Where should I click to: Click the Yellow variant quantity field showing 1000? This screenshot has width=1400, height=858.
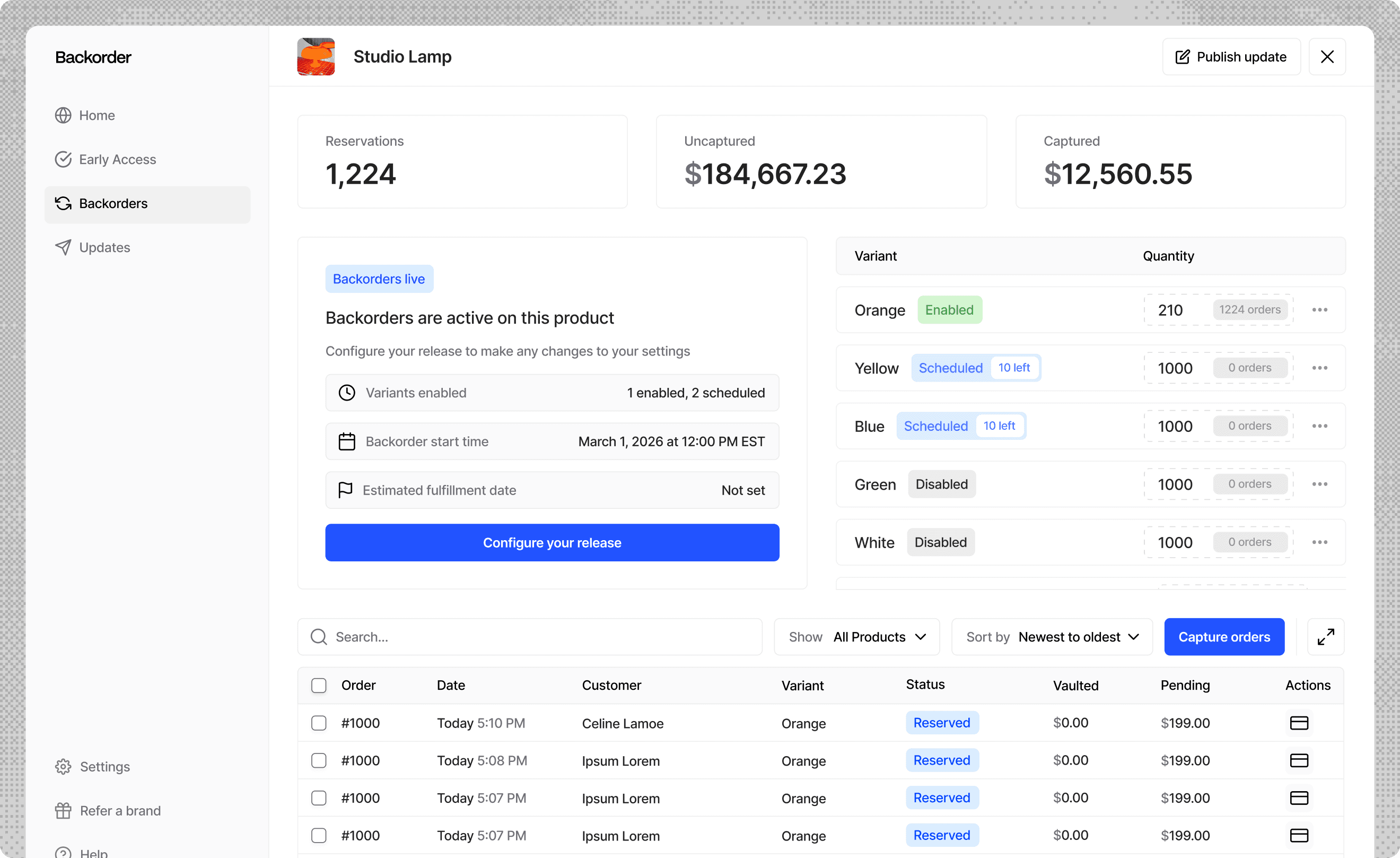pyautogui.click(x=1175, y=368)
